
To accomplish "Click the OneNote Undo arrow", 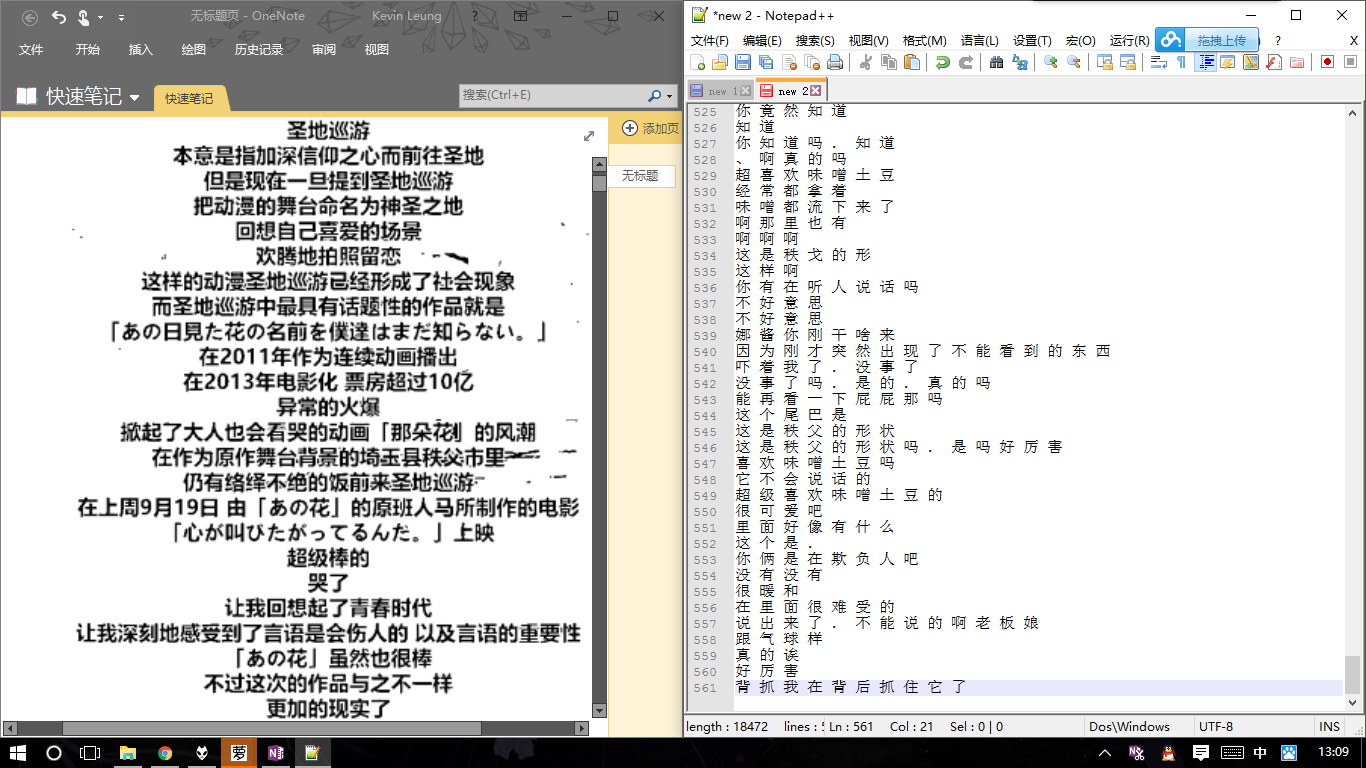I will click(x=58, y=17).
